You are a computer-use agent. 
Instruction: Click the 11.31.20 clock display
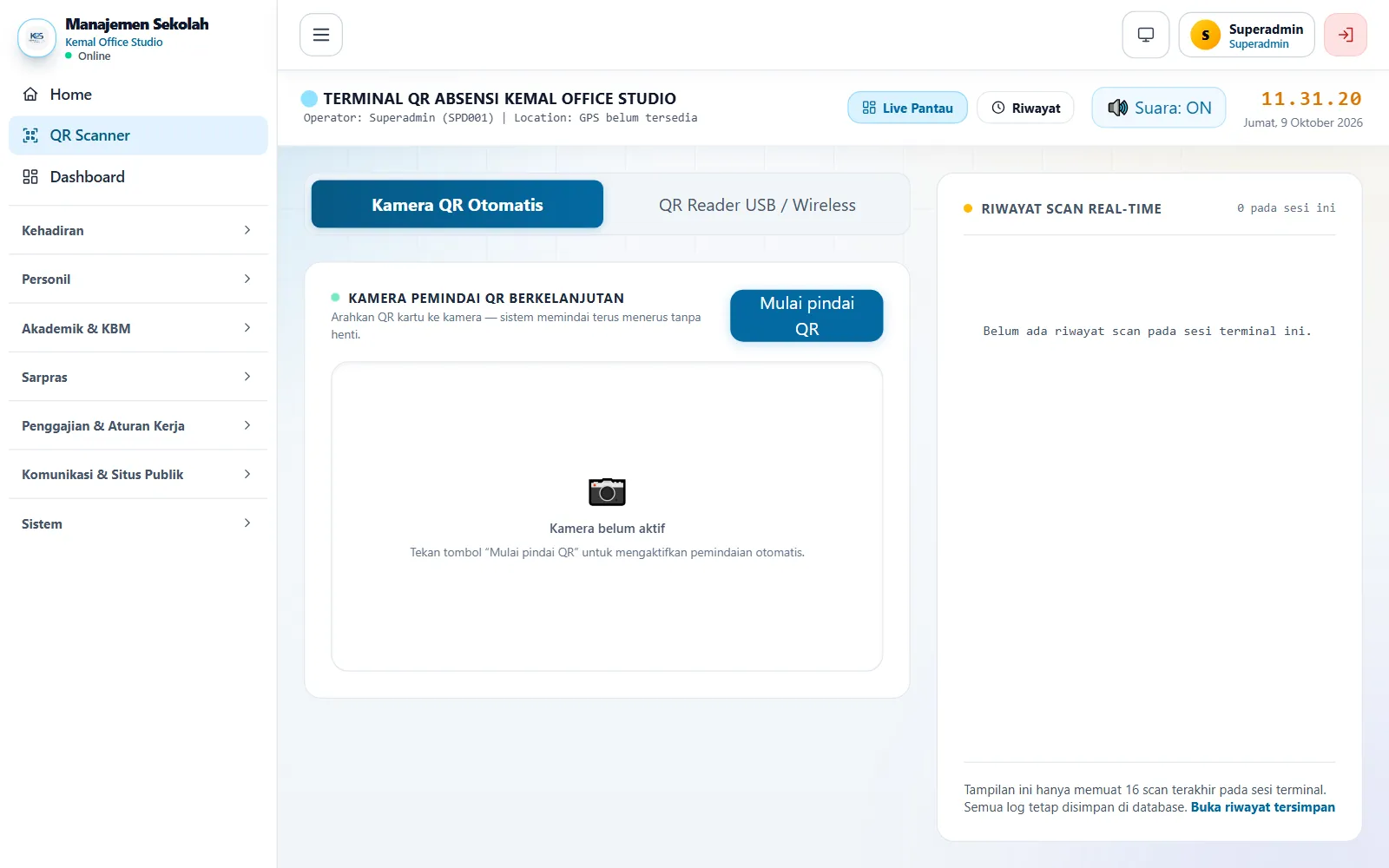click(1311, 99)
